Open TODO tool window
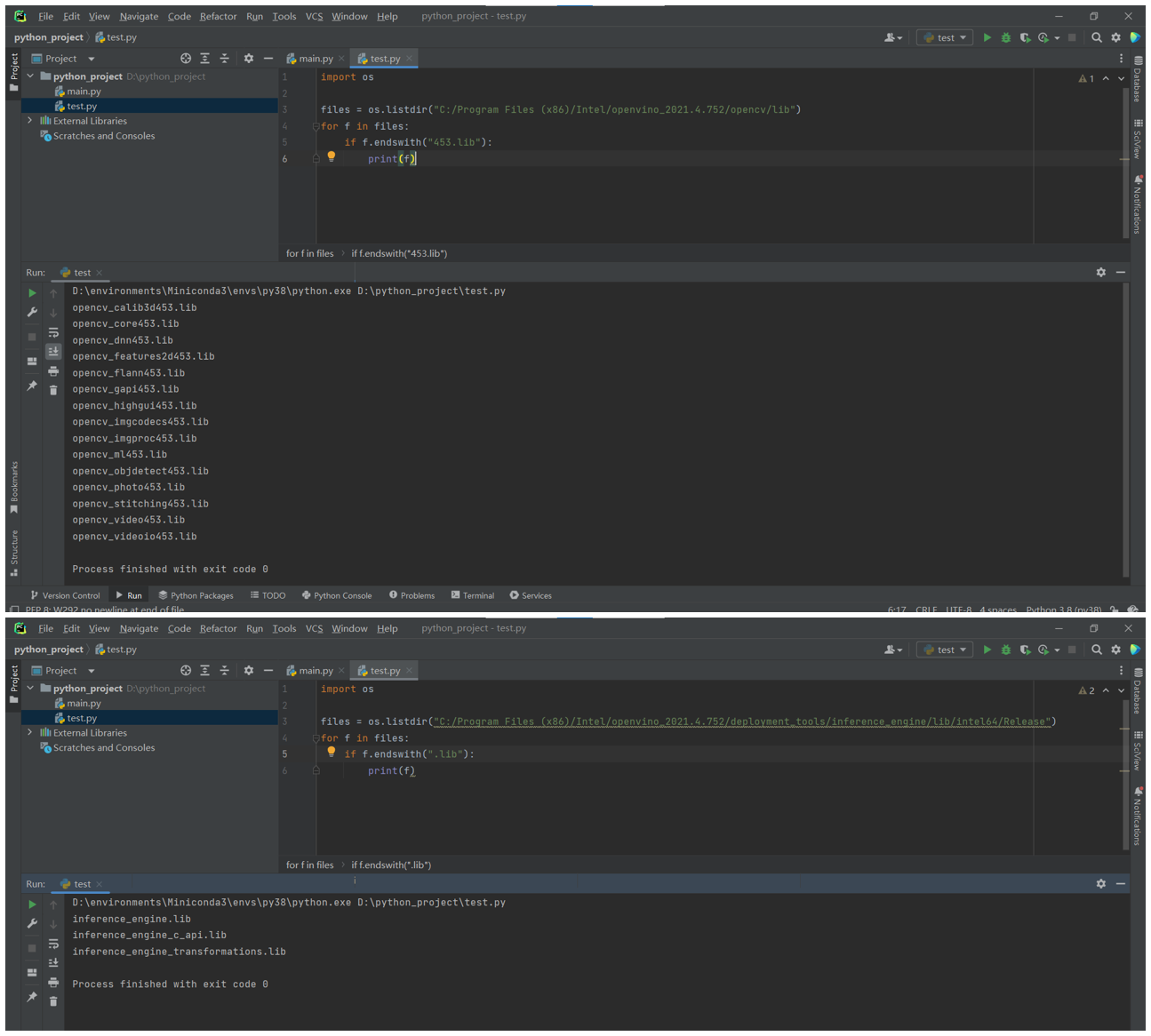The image size is (1151, 1036). tap(268, 595)
